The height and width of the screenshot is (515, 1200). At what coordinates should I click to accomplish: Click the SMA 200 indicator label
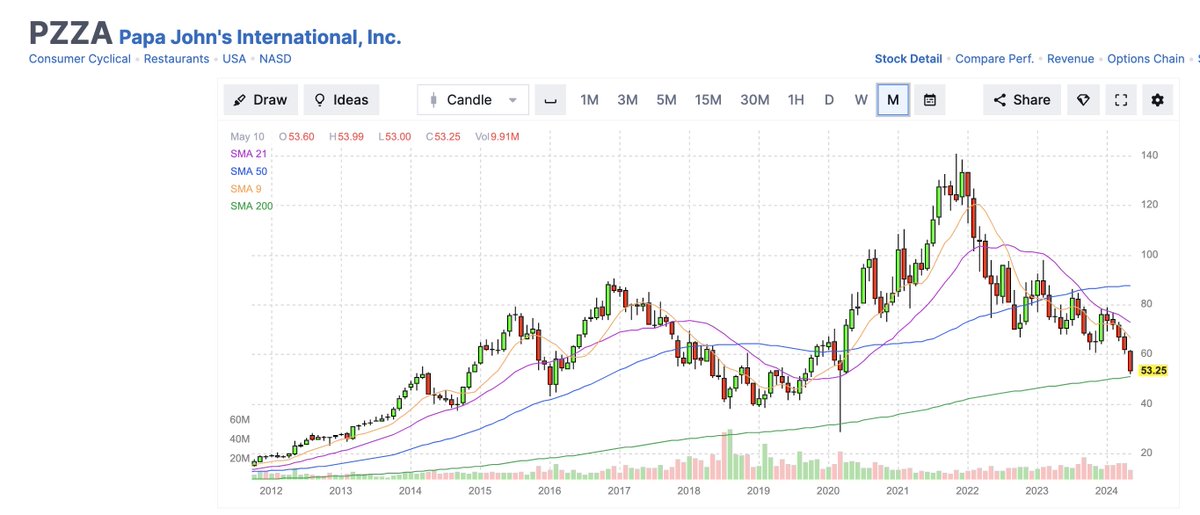(x=251, y=206)
